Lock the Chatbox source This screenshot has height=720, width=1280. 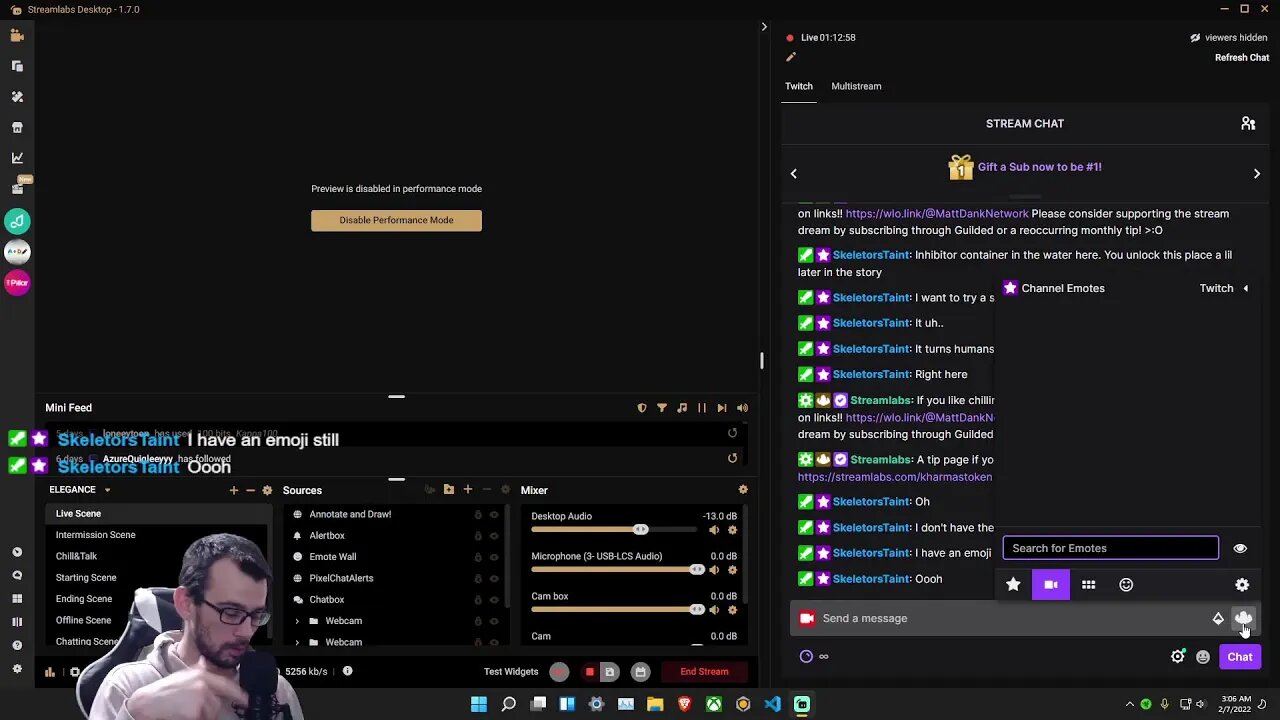tap(478, 600)
